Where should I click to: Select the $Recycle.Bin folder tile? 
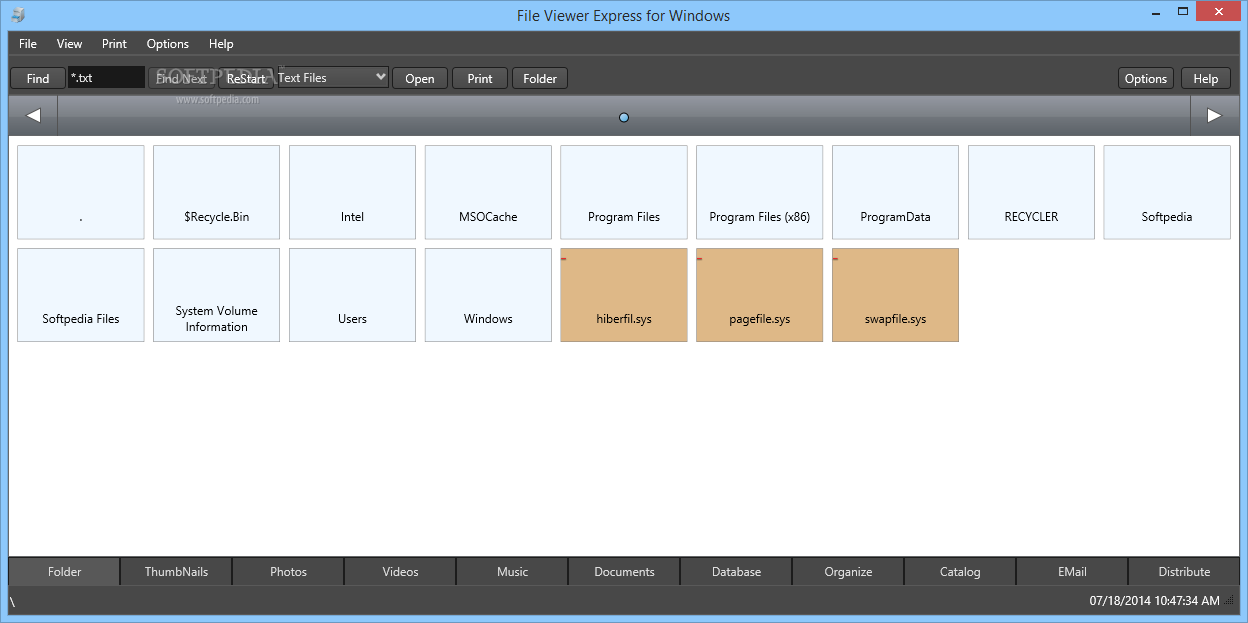pyautogui.click(x=217, y=192)
